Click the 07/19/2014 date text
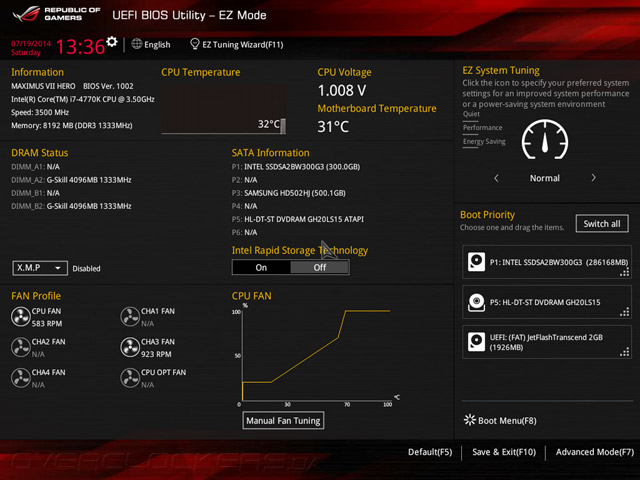This screenshot has height=480, width=640. (31, 43)
